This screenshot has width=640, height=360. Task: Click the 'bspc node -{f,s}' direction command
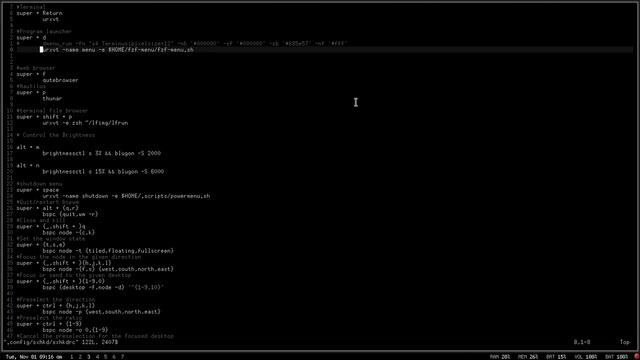click(108, 269)
